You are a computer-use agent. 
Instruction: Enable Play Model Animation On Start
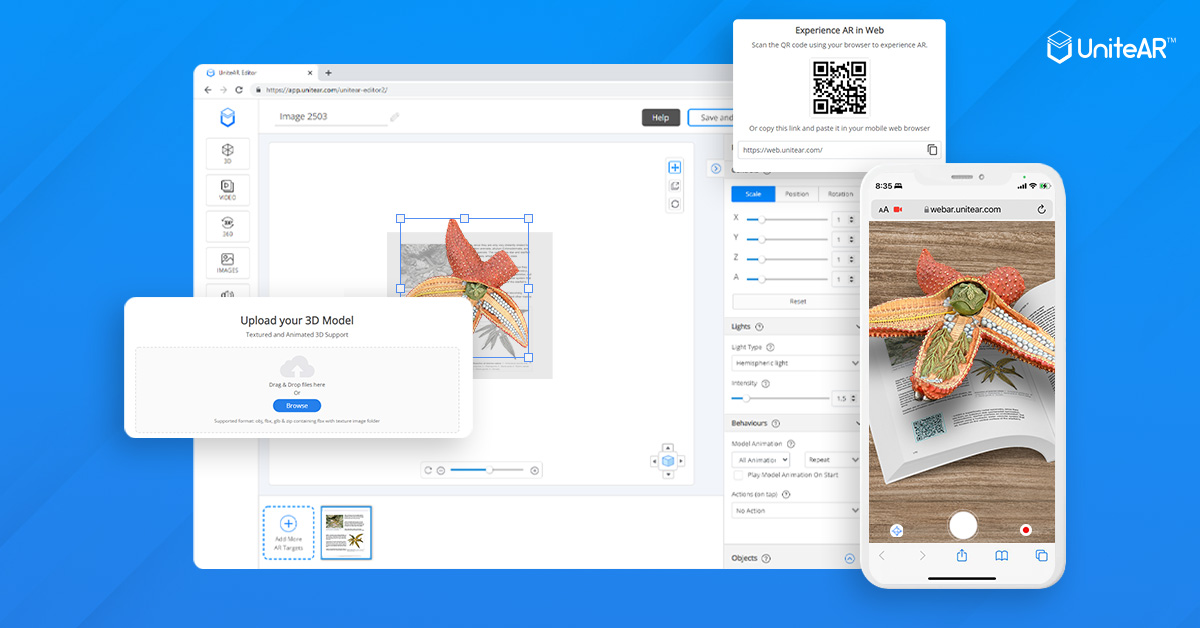(739, 475)
